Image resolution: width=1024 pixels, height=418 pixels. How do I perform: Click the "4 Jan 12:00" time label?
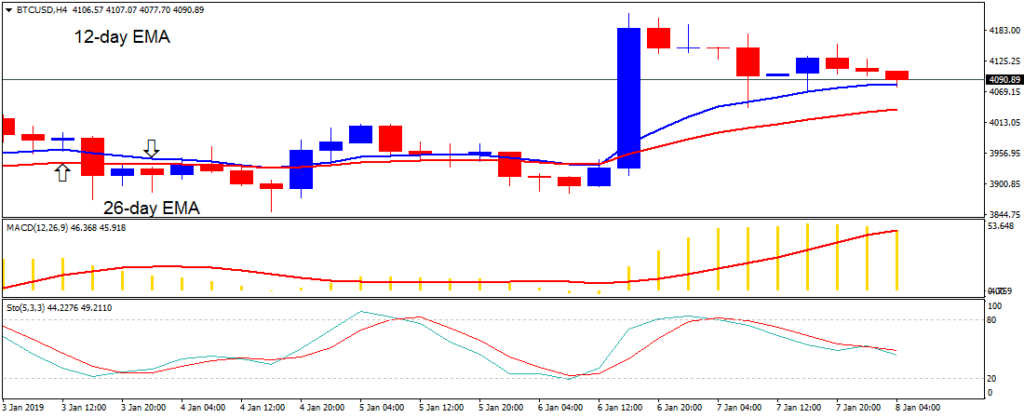[264, 408]
